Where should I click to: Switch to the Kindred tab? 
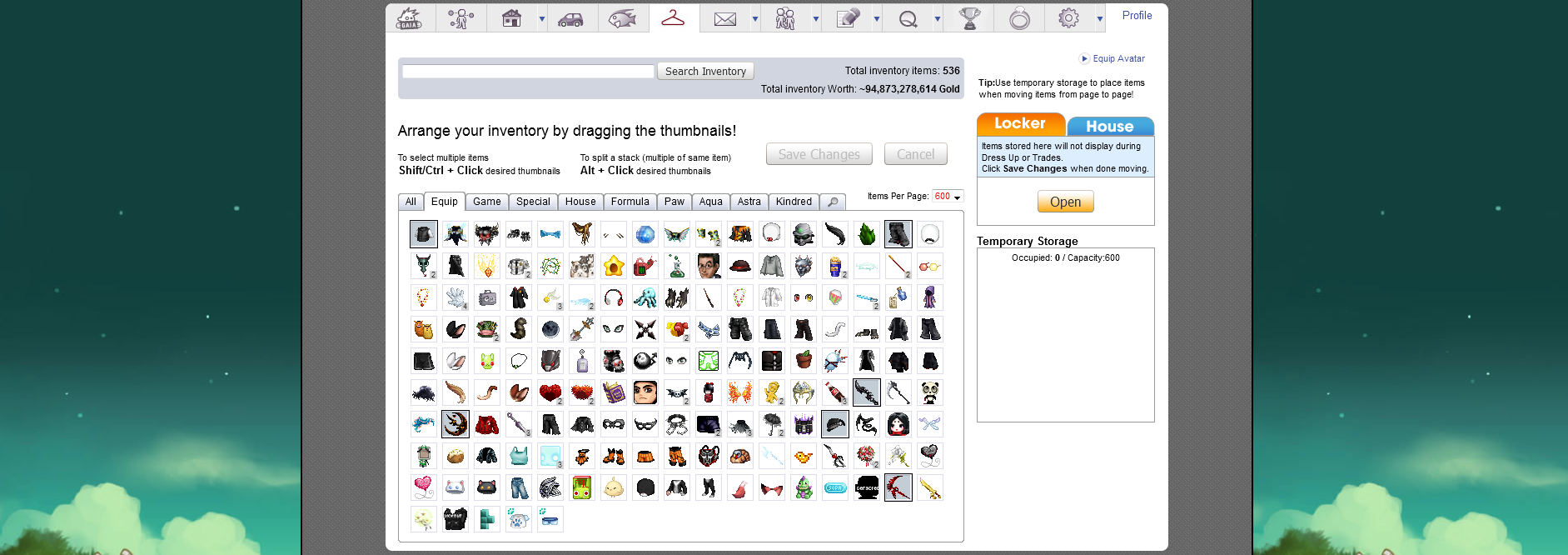[x=794, y=202]
